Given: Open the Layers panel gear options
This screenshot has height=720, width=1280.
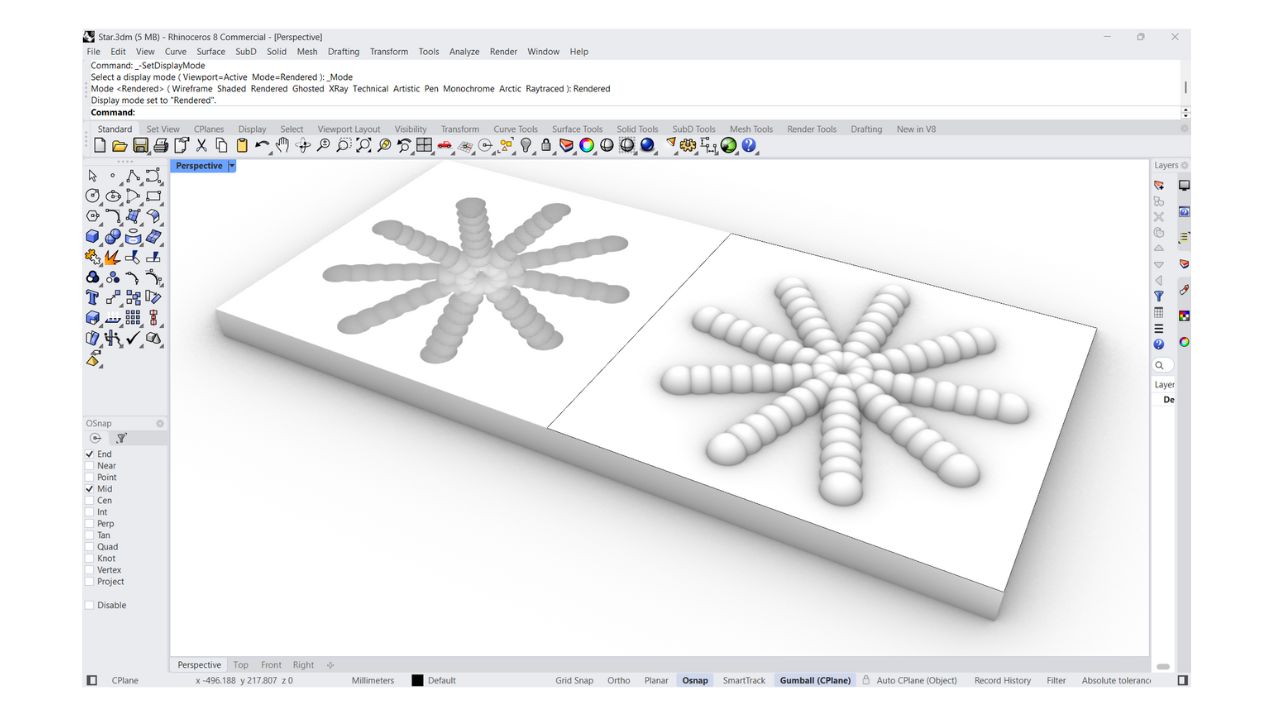Looking at the screenshot, I should coord(1185,165).
